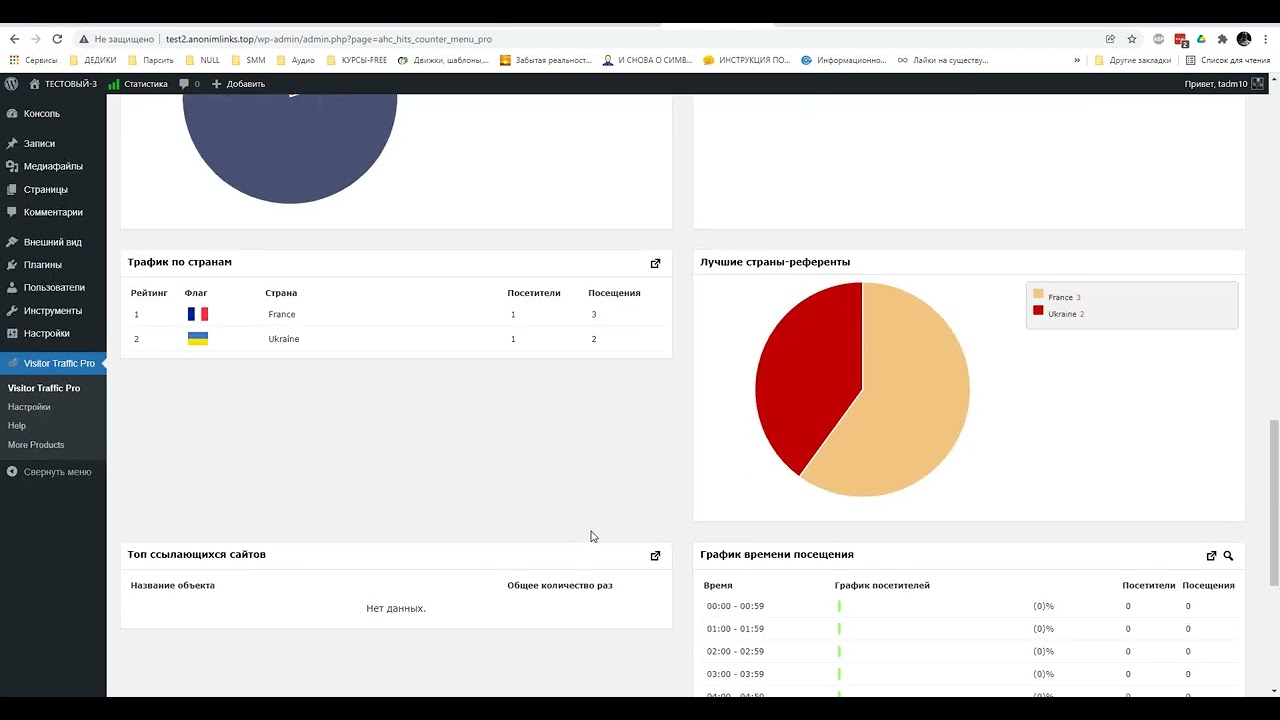The height and width of the screenshot is (720, 1280).
Task: Open Настройки under Visitor Traffic Pro submenu
Action: (29, 407)
